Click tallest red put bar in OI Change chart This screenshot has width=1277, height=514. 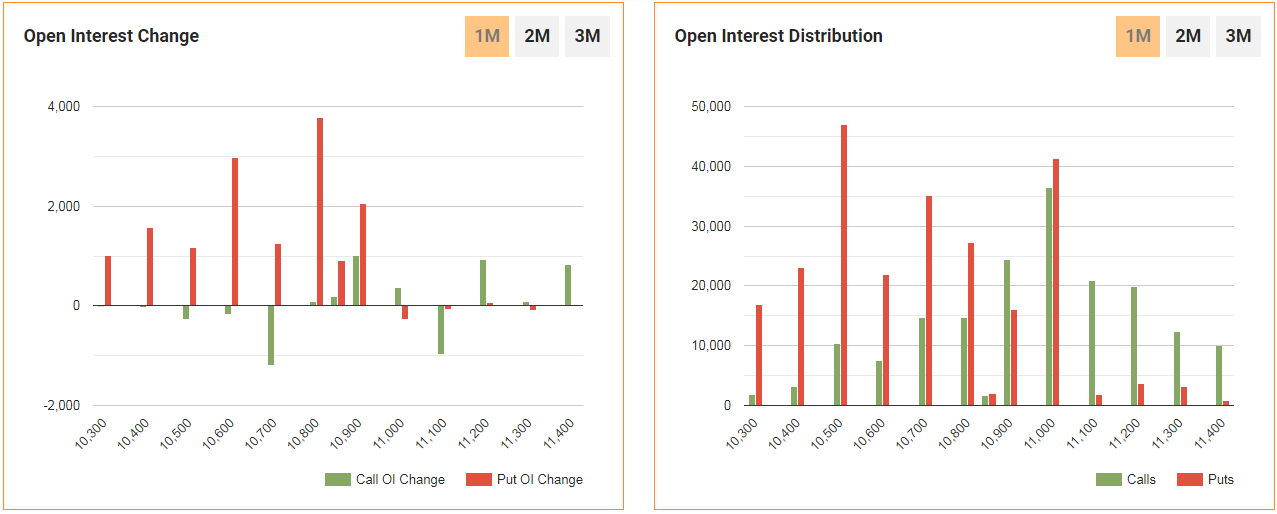(x=320, y=212)
